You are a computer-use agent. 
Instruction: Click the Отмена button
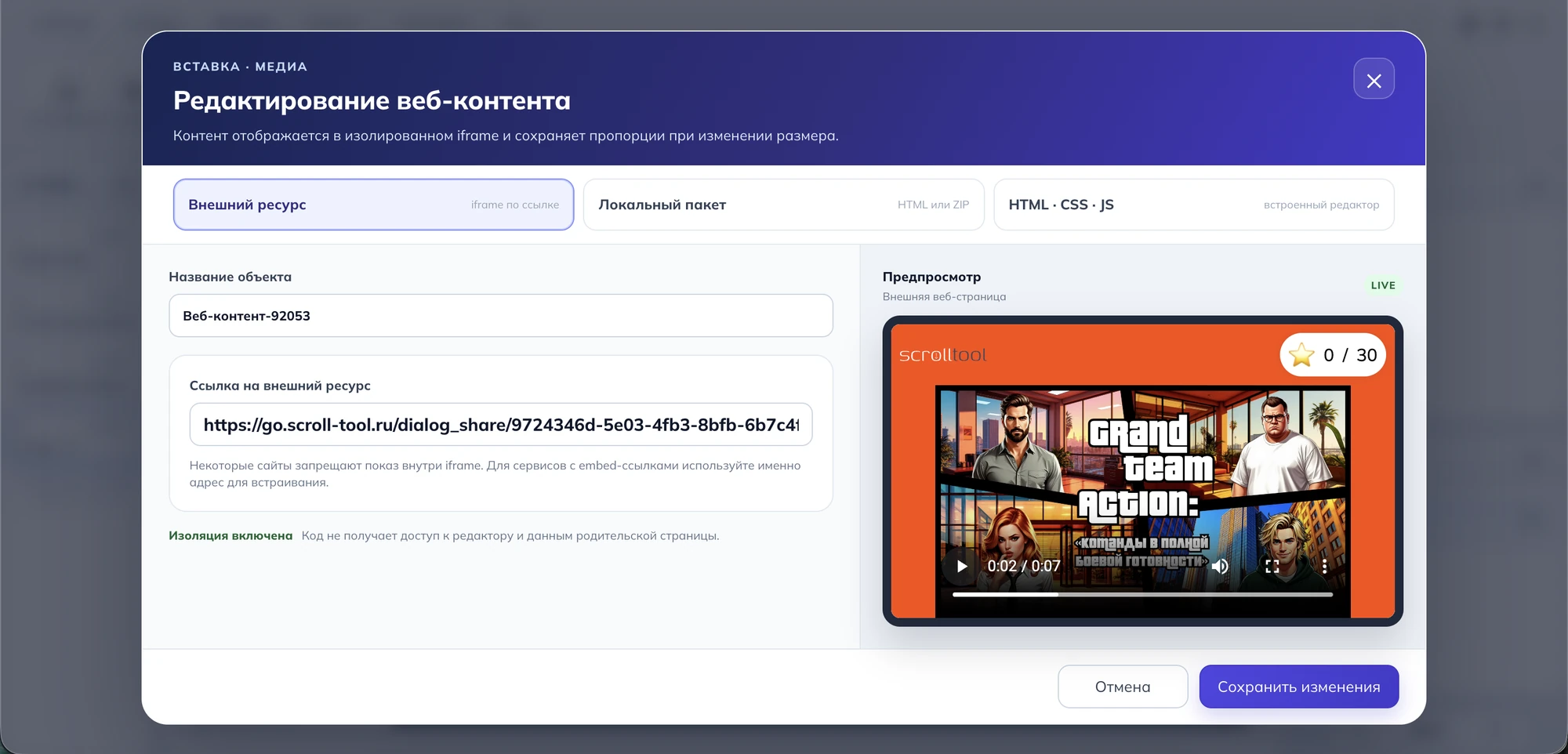coord(1123,687)
